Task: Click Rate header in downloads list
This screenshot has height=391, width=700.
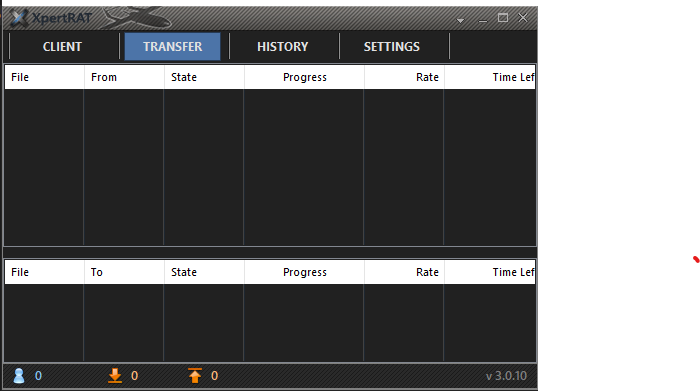Action: click(404, 77)
